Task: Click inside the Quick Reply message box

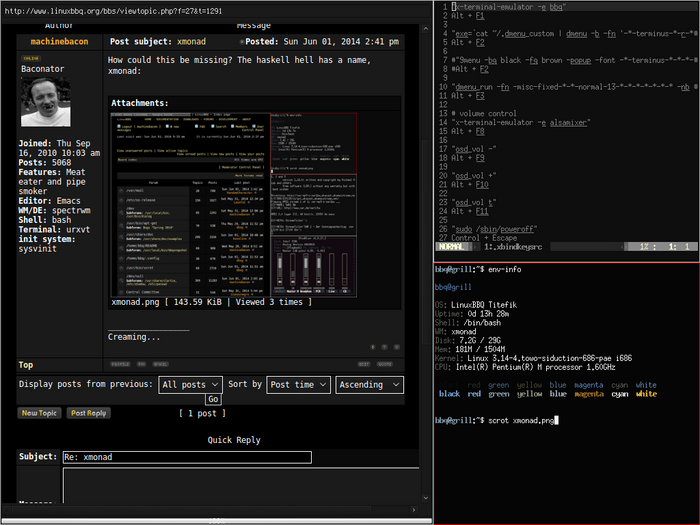Action: [x=240, y=487]
